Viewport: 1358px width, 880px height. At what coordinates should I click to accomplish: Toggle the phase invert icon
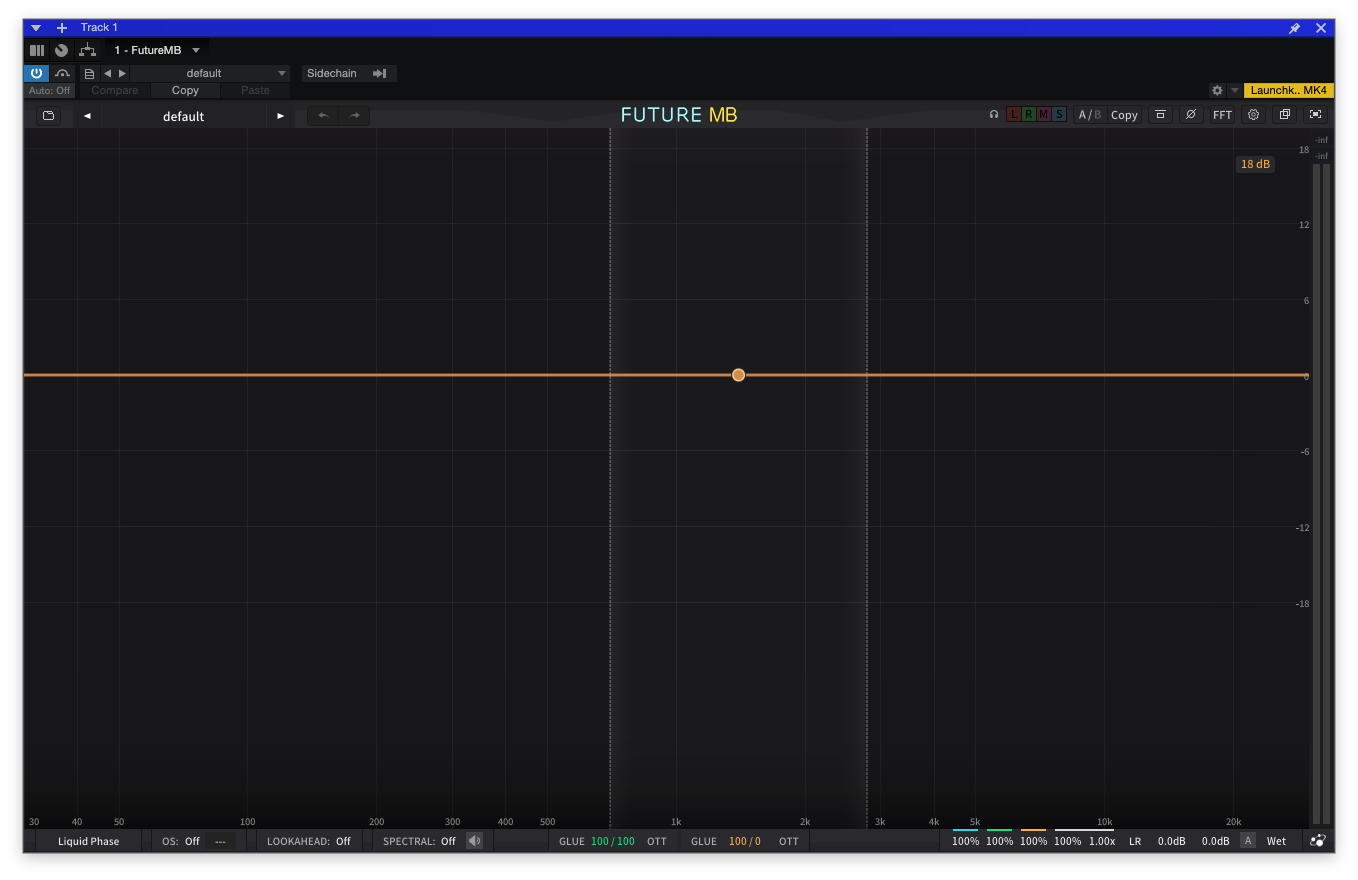pos(1190,115)
